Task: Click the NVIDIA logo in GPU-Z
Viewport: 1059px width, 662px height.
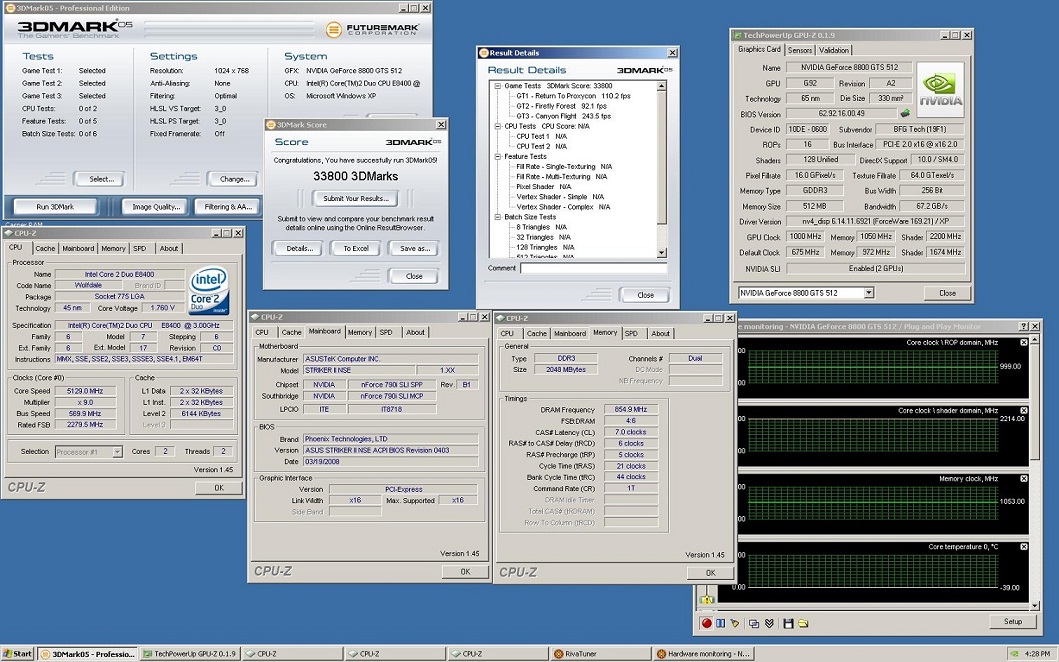Action: (x=940, y=90)
